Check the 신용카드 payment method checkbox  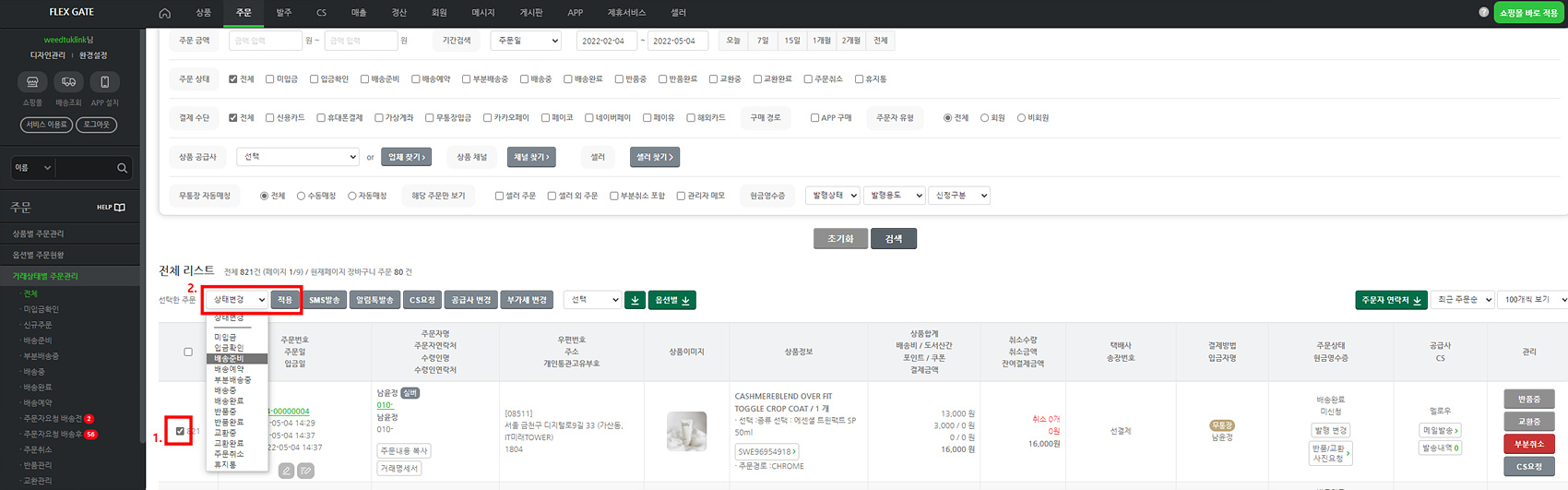pyautogui.click(x=269, y=118)
